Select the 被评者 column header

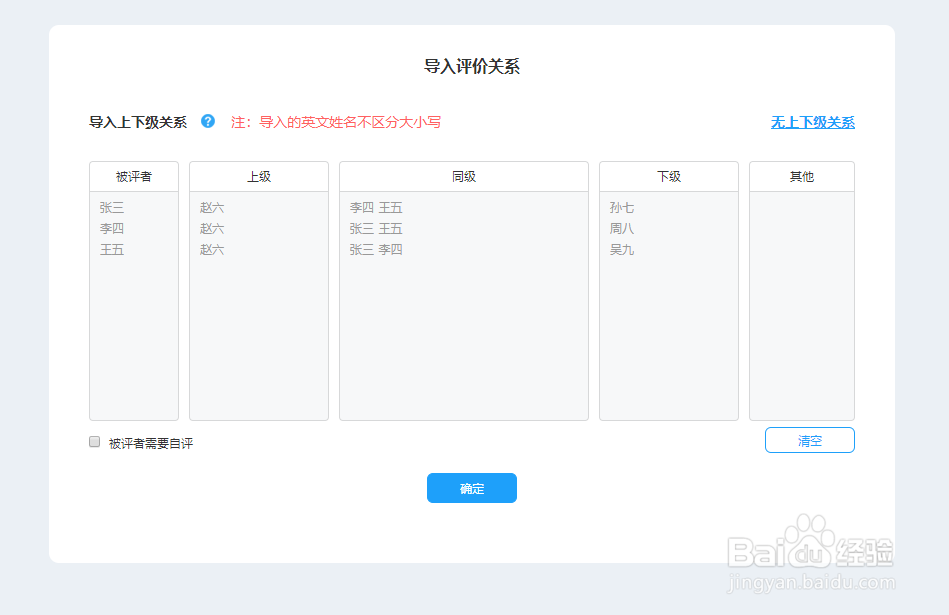[x=134, y=175]
